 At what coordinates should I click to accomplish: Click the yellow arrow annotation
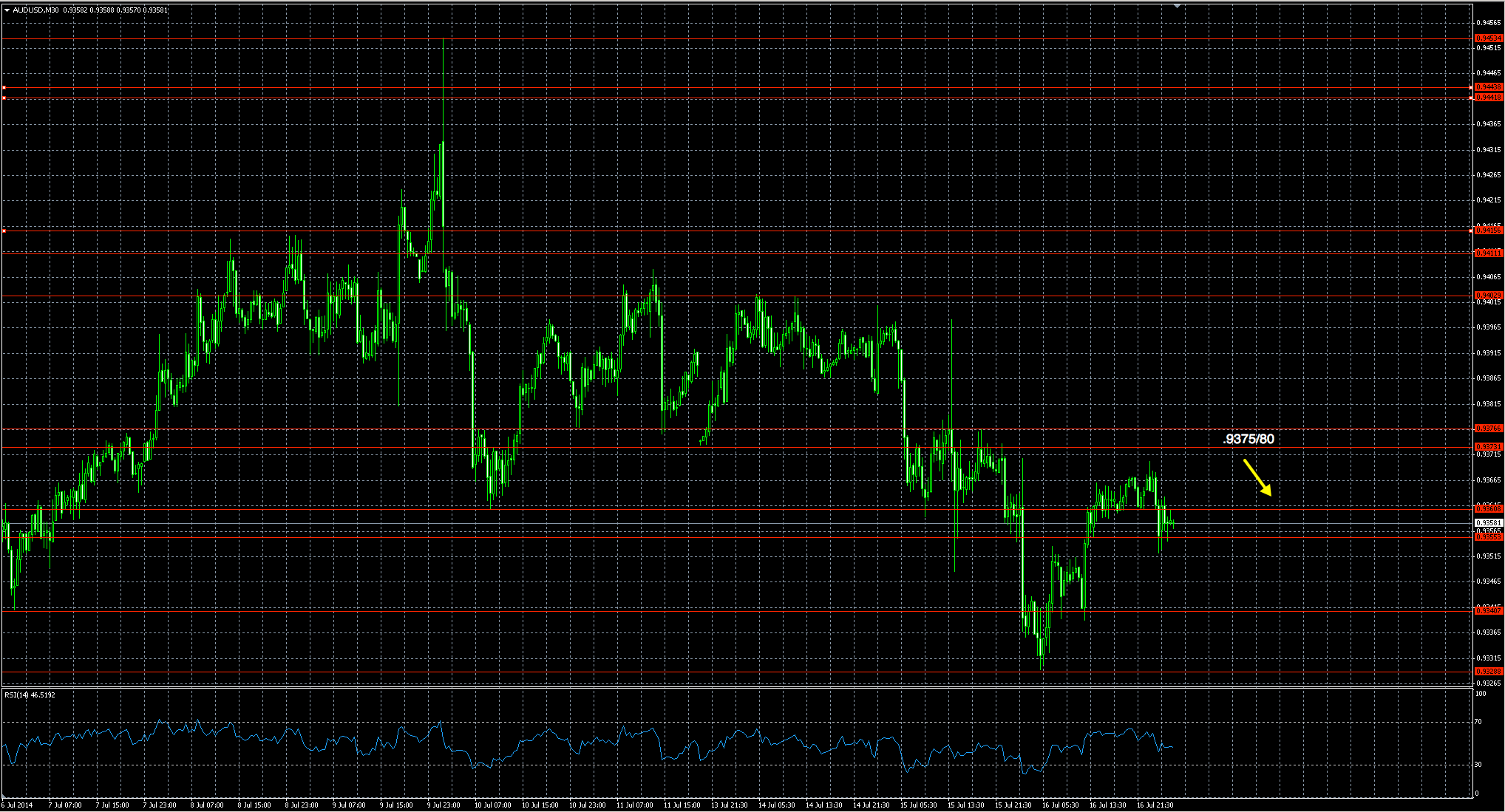coord(1257,477)
